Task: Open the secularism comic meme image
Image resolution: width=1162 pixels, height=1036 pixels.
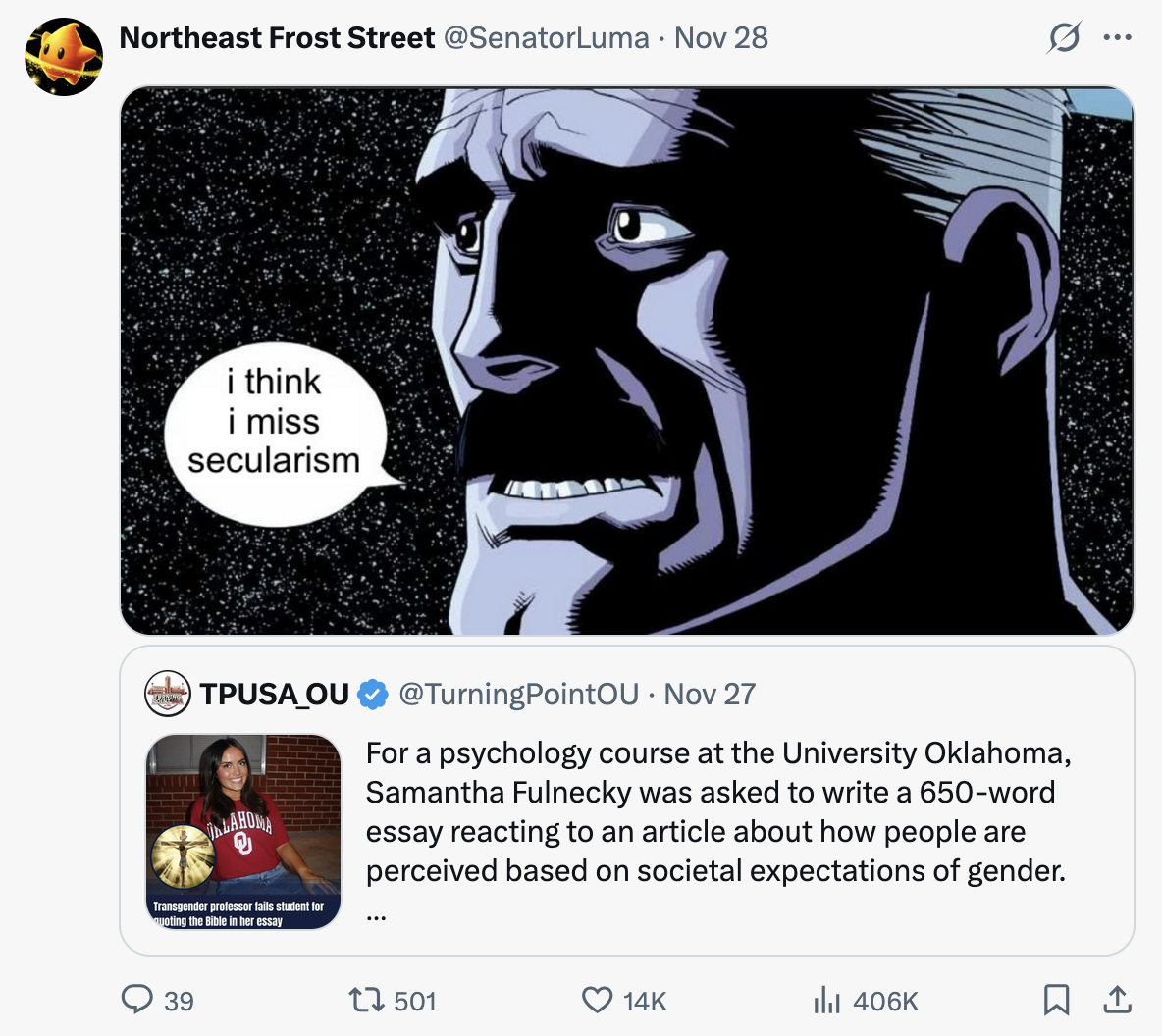Action: (626, 360)
